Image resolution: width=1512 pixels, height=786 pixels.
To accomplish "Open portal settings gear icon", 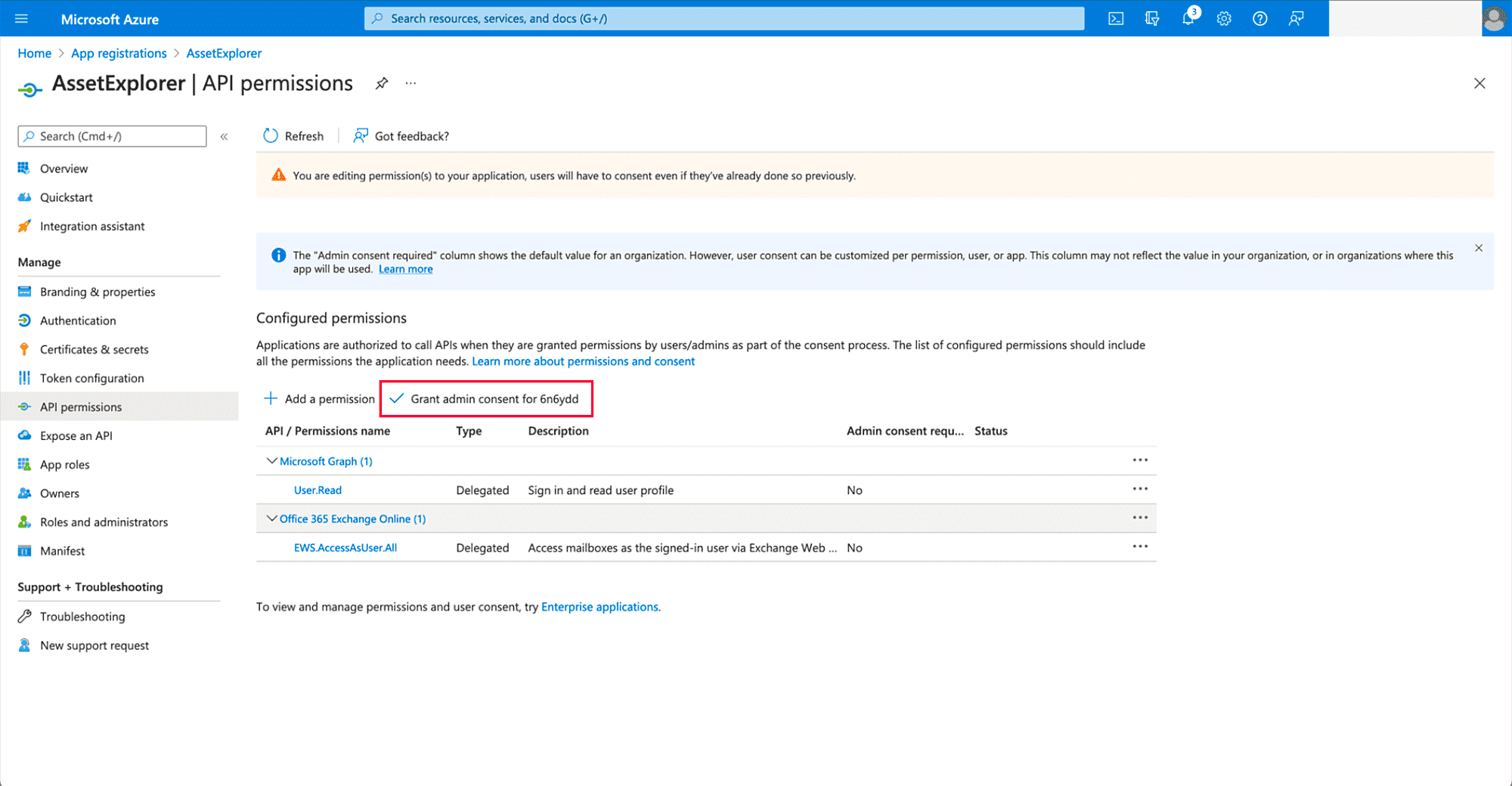I will point(1224,19).
